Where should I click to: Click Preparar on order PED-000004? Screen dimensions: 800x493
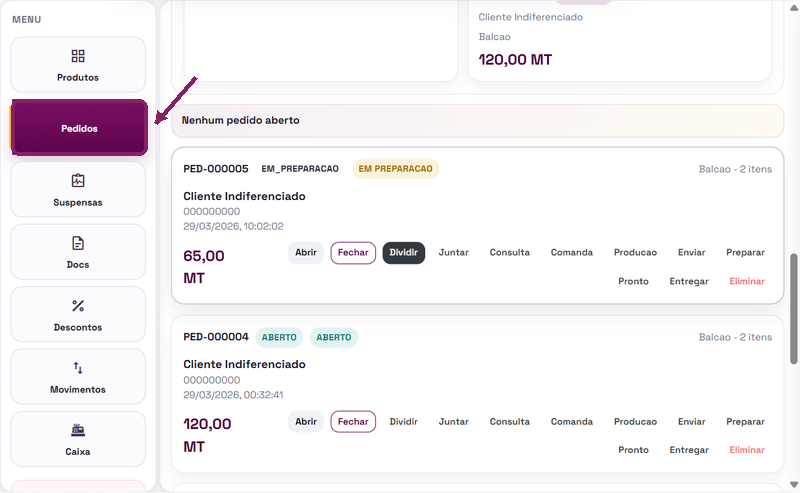coord(745,422)
